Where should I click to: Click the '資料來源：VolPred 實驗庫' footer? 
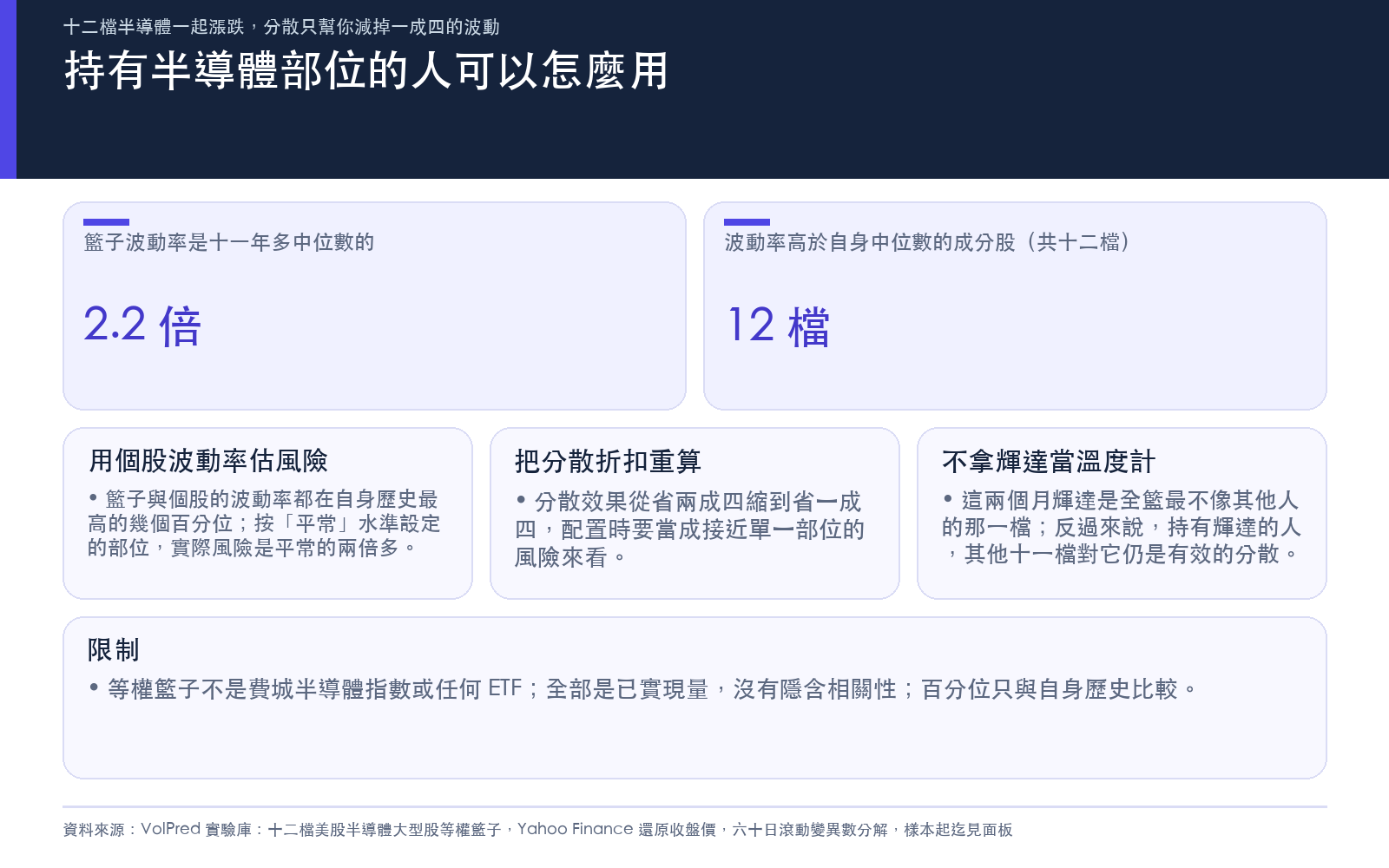pos(537,830)
